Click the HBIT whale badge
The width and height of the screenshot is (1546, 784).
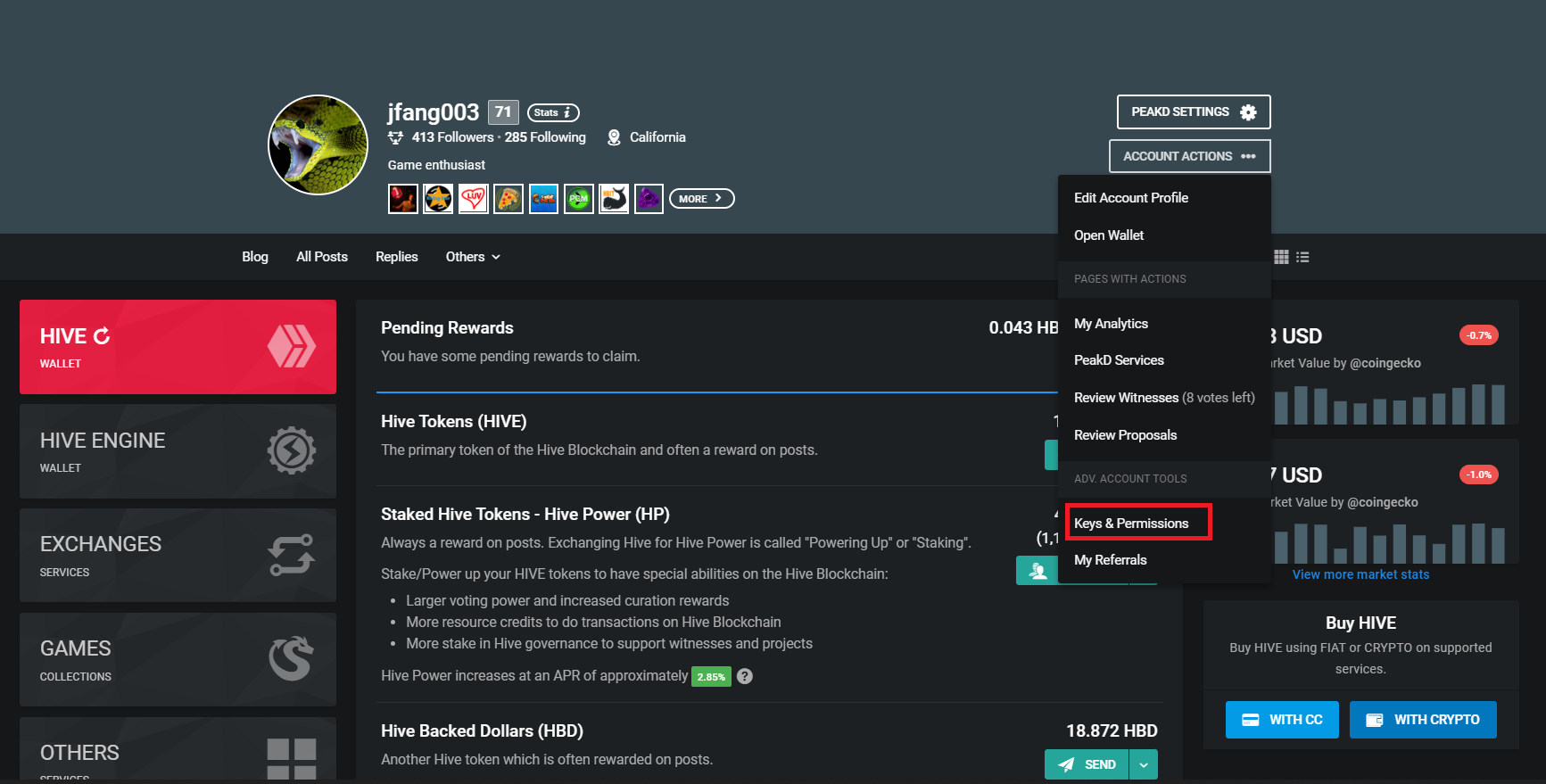pyautogui.click(x=614, y=199)
